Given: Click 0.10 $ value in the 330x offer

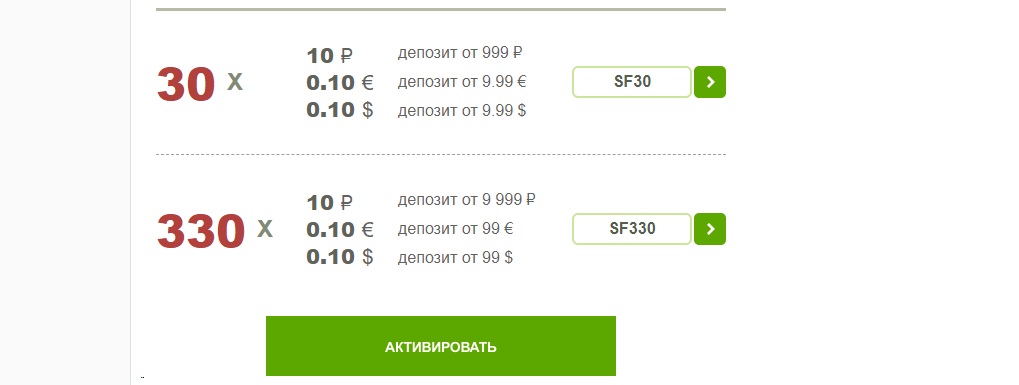Looking at the screenshot, I should [340, 257].
